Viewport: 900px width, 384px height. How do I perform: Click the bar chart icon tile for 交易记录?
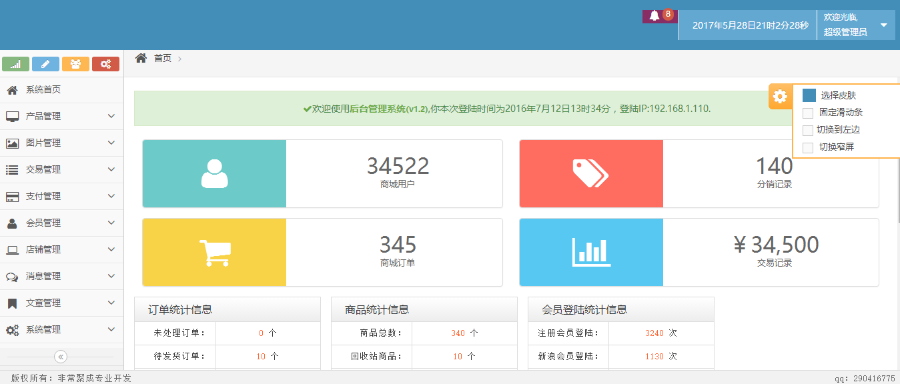click(x=591, y=252)
